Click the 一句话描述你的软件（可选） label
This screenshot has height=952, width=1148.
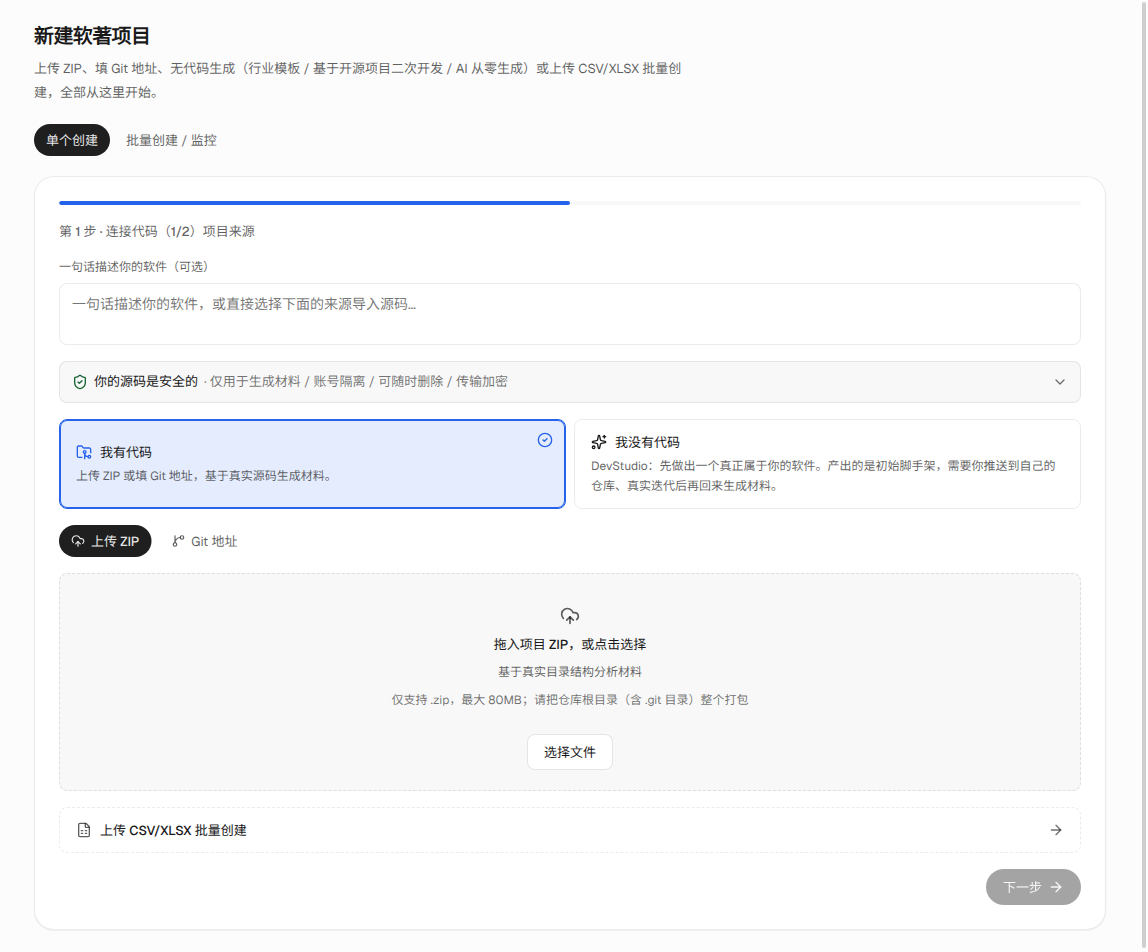tap(133, 267)
